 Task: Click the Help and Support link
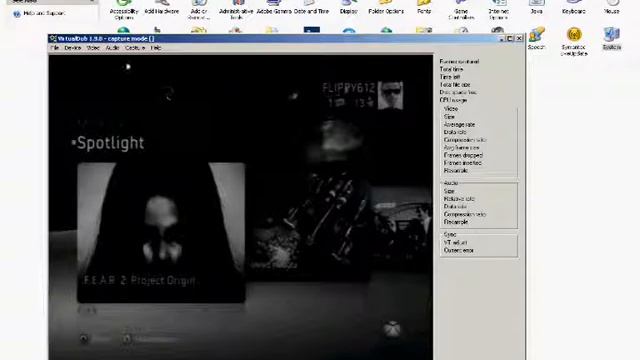coord(44,13)
